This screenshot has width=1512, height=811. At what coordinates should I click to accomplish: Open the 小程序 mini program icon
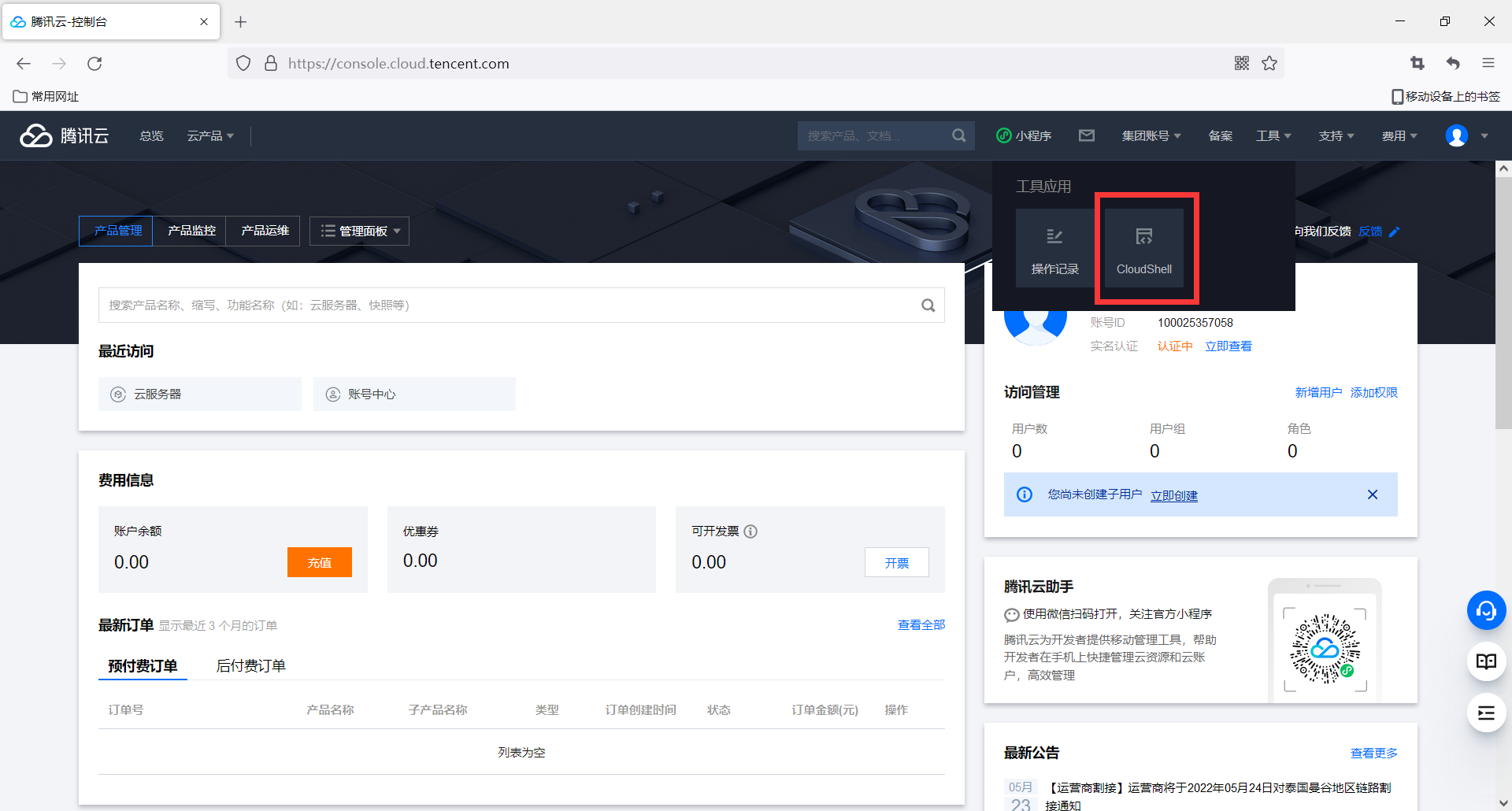point(1024,135)
